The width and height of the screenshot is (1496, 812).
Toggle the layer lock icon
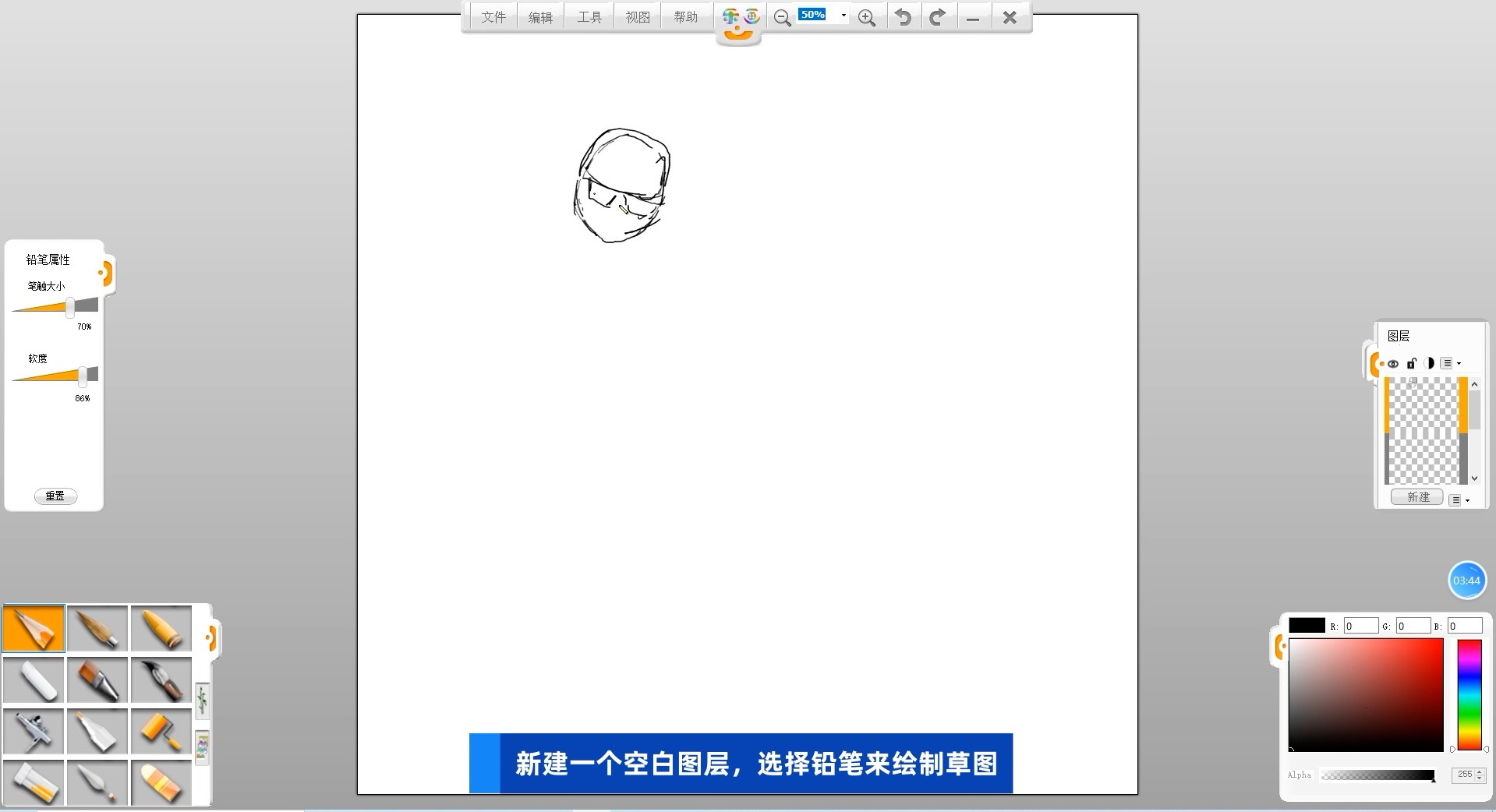tap(1411, 363)
